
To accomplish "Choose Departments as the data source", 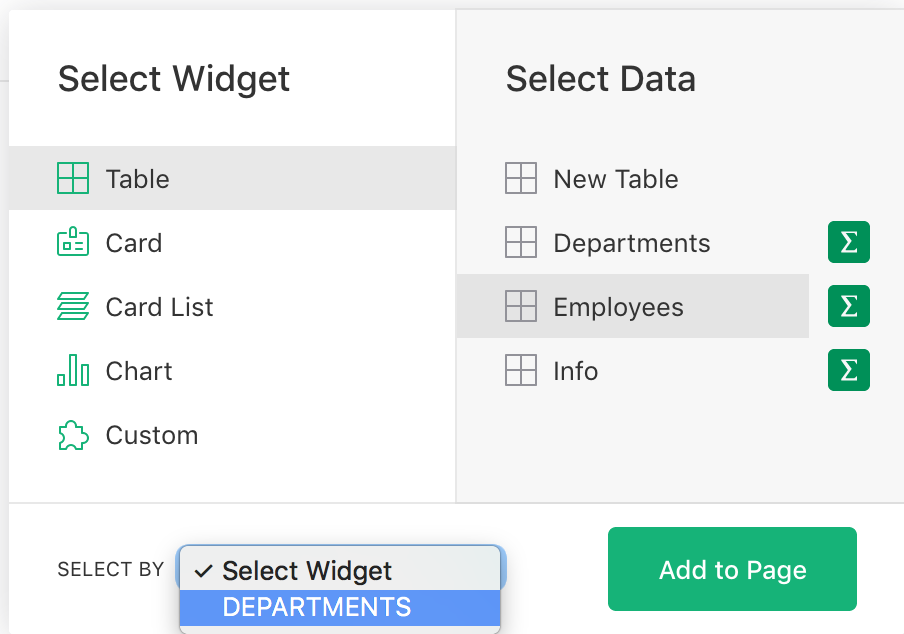I will click(631, 242).
